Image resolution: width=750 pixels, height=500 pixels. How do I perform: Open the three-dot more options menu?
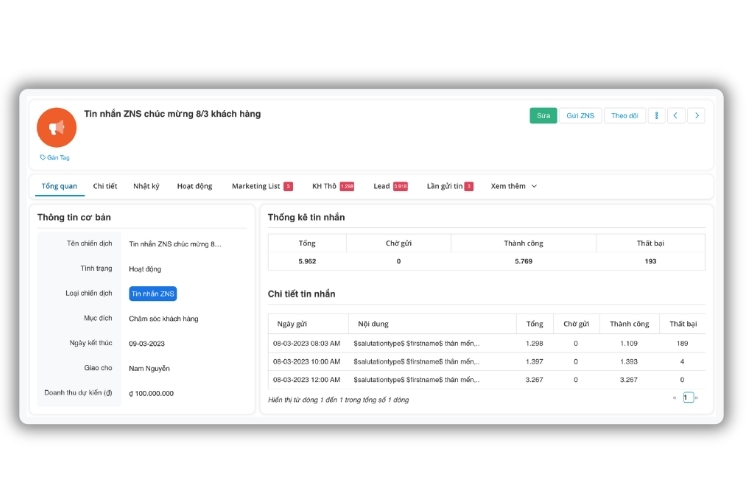point(656,116)
